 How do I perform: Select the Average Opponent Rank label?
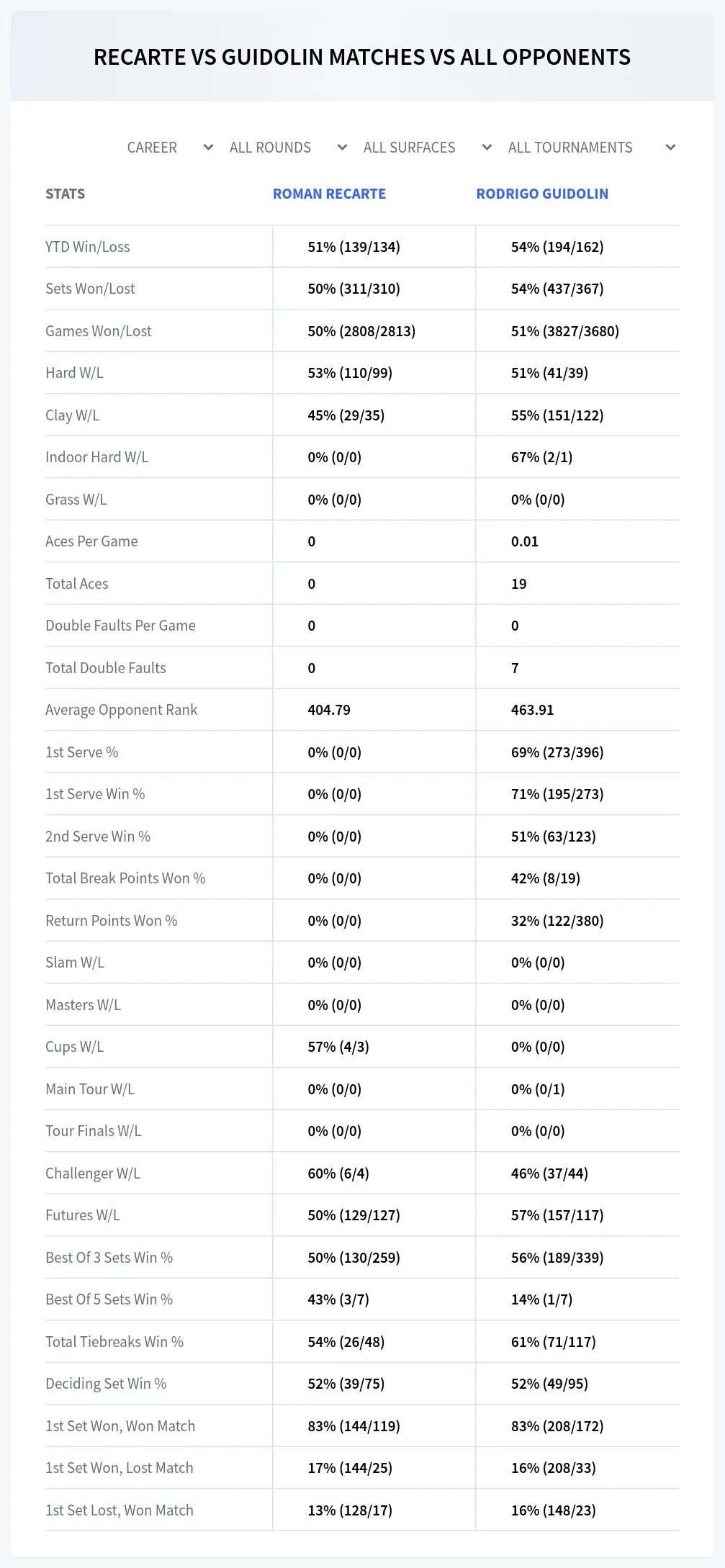click(121, 710)
